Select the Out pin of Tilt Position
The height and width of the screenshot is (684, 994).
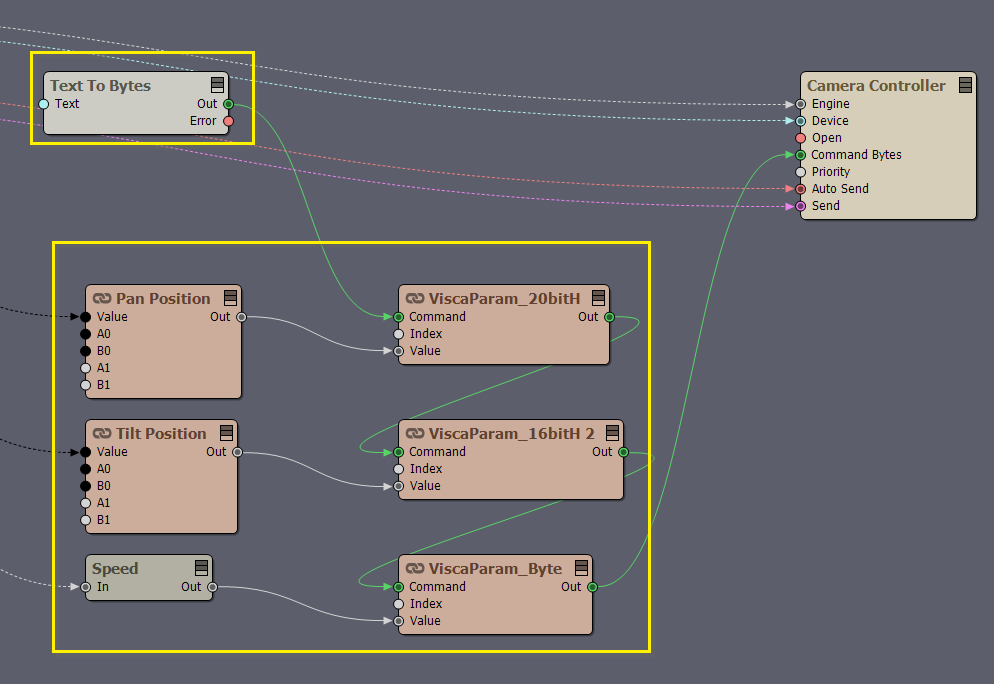pos(237,452)
